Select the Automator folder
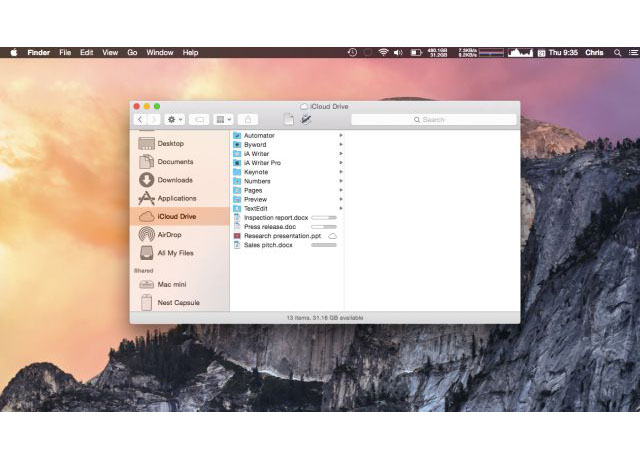This screenshot has height=460, width=640. 288,136
